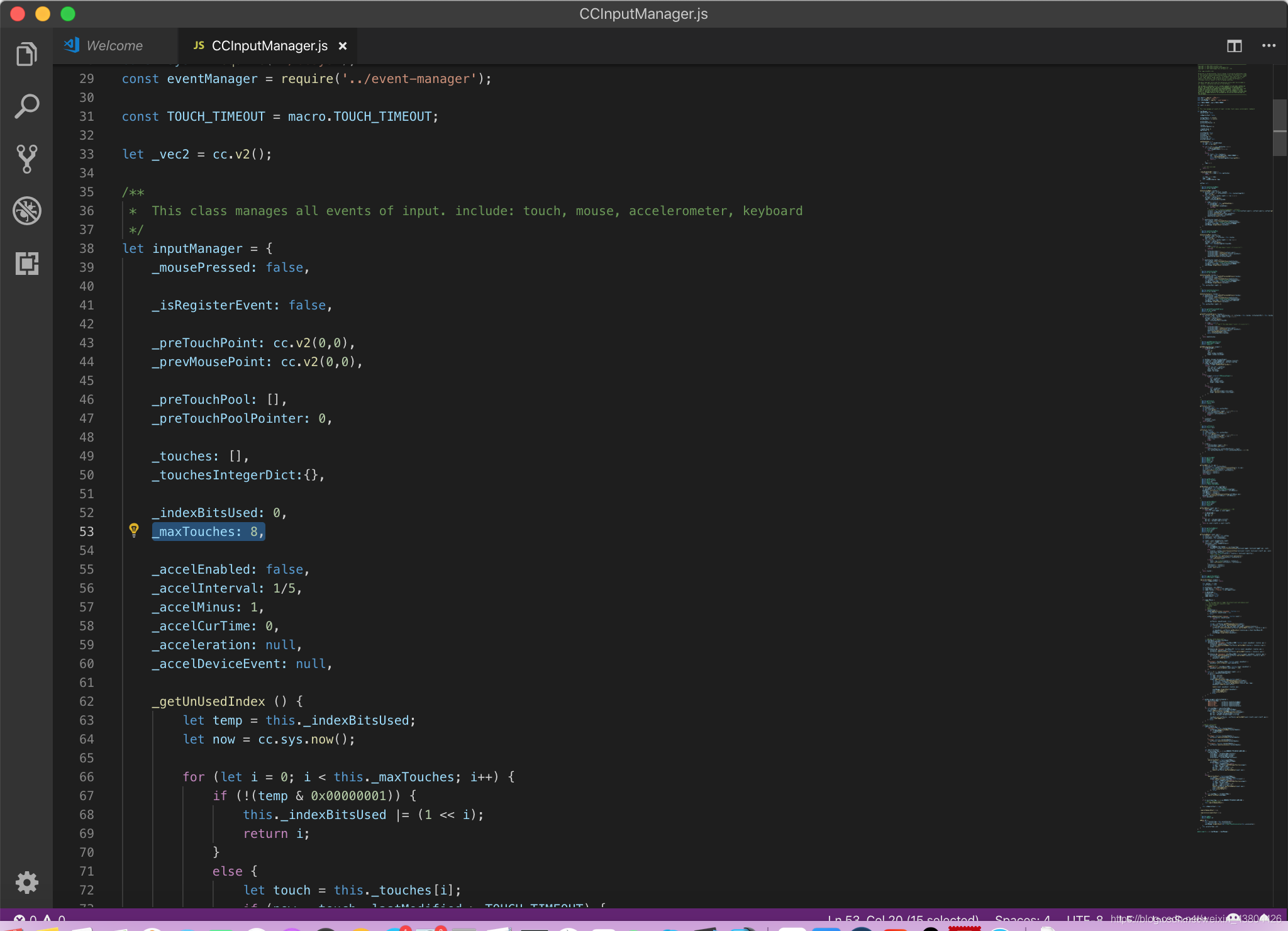Viewport: 1288px width, 931px height.
Task: Click '(1 << i)' on line 68
Action: click(447, 815)
